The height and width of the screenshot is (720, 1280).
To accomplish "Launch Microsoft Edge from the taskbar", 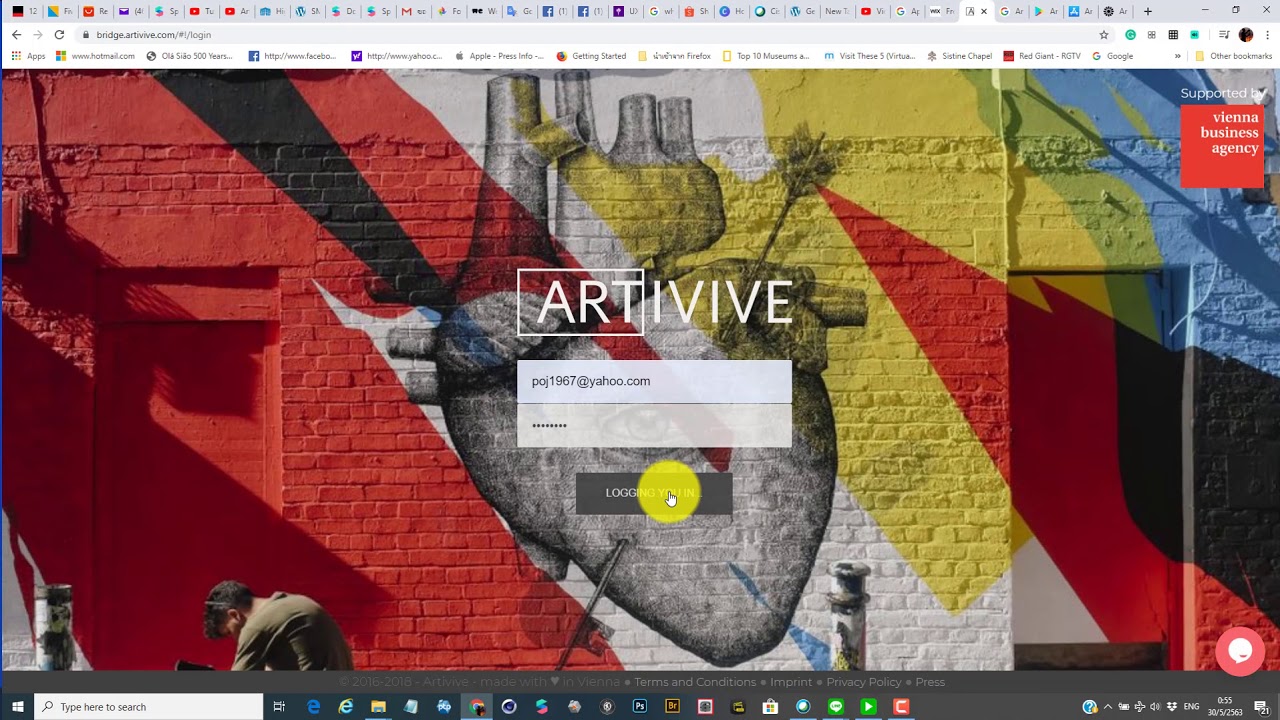I will 314,707.
